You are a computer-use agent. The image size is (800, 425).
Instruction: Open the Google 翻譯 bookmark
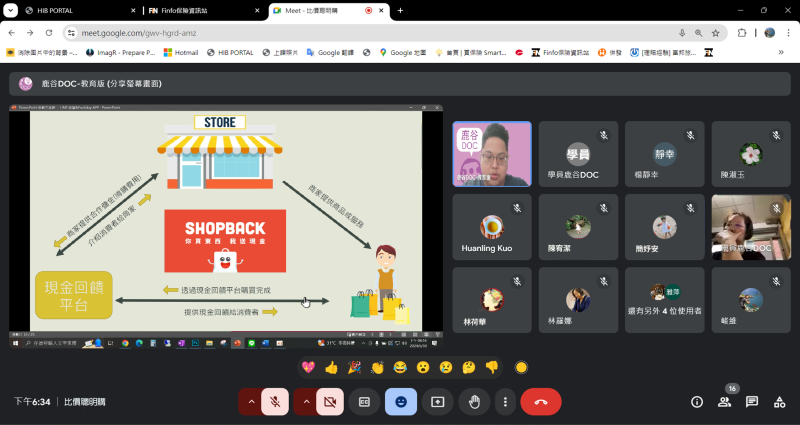coord(330,52)
